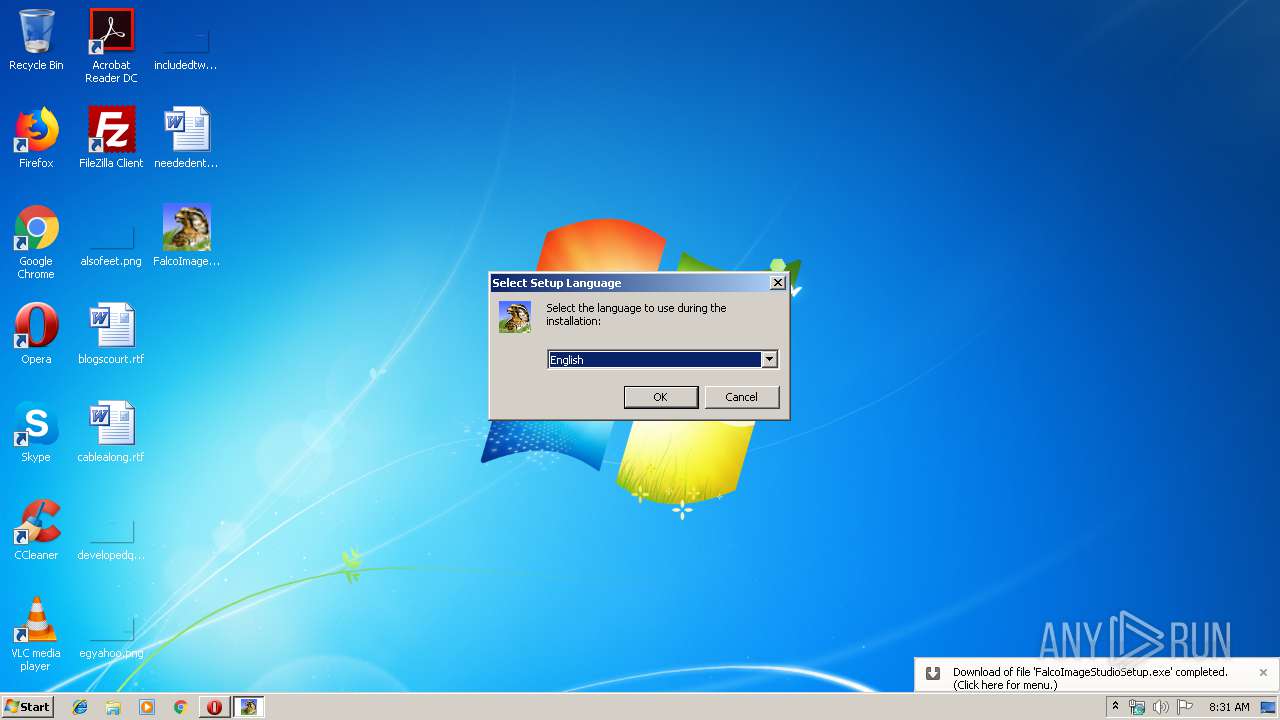Launch Internet Explorer from the taskbar
Screen dimensions: 1280x720
click(x=80, y=707)
